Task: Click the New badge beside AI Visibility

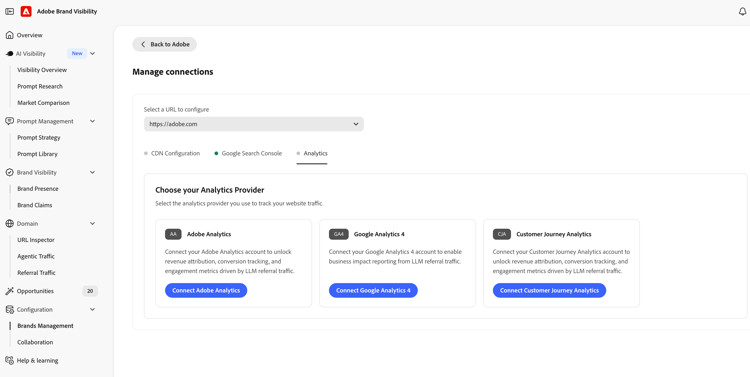Action: point(77,54)
